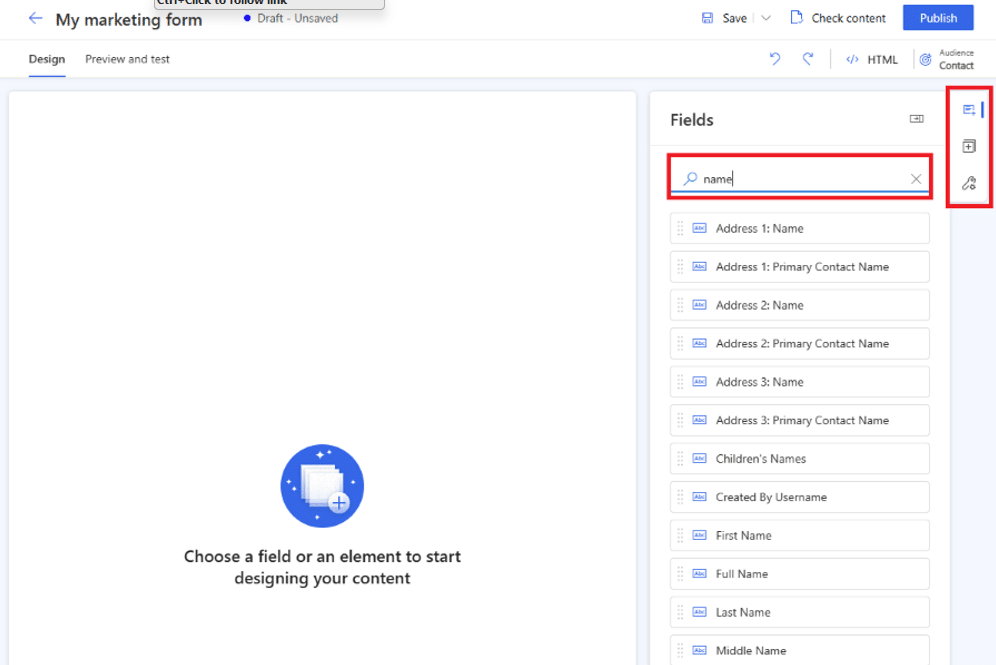Click into the fields search box

(800, 179)
